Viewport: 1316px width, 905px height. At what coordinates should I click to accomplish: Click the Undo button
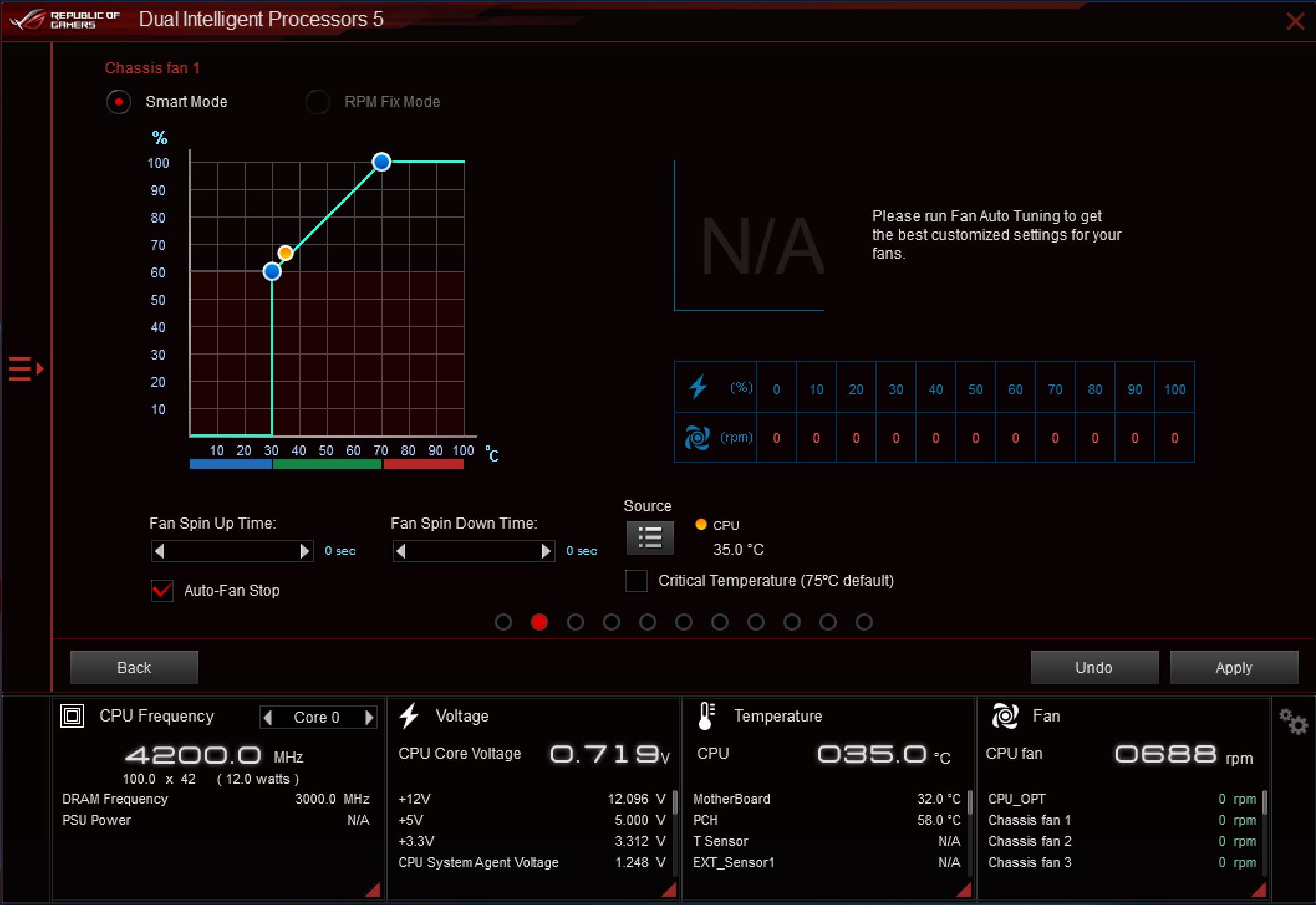(x=1094, y=667)
